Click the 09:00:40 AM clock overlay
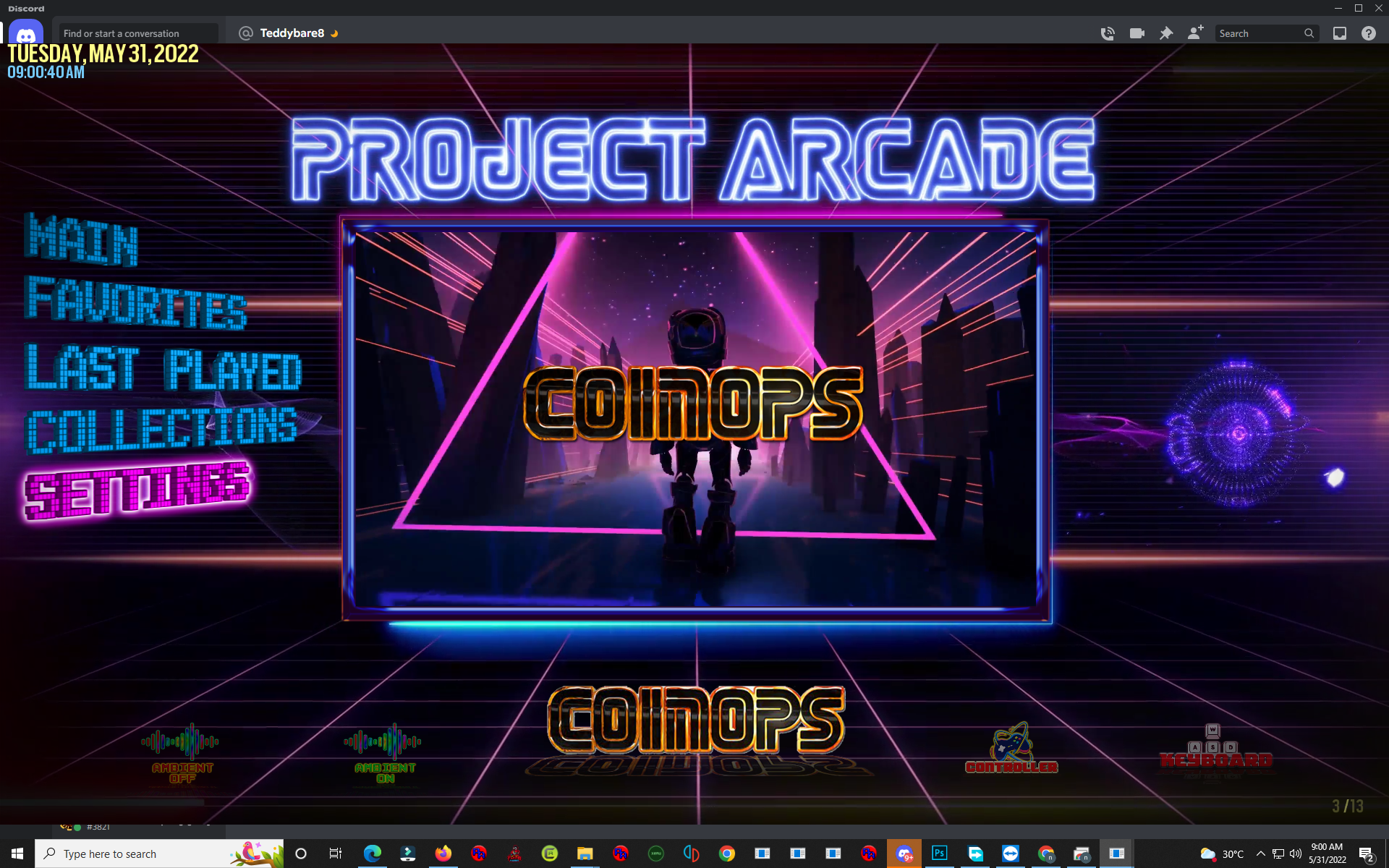 46,72
